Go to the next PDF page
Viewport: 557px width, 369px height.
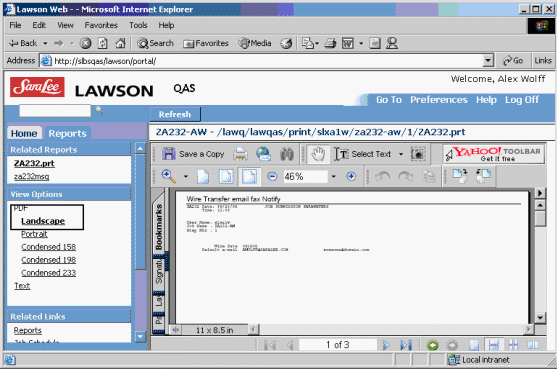click(x=386, y=345)
